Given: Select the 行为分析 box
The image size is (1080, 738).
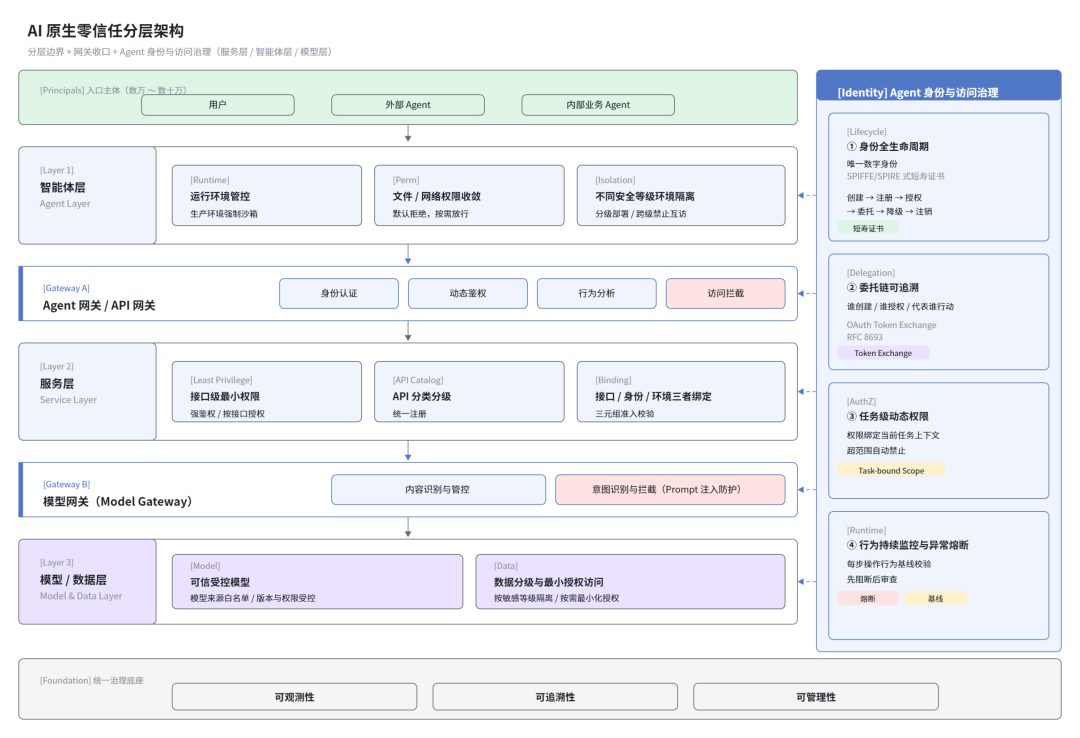Looking at the screenshot, I should (x=596, y=294).
